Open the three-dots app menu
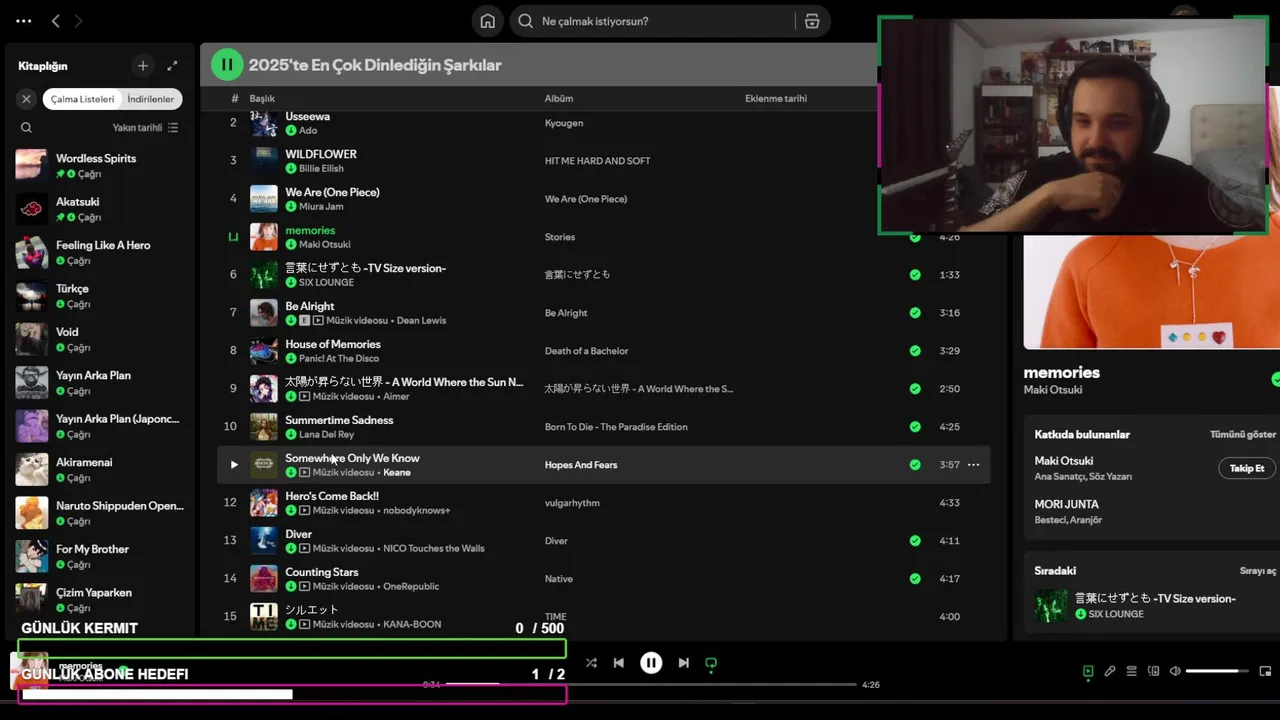1280x720 pixels. [x=24, y=21]
